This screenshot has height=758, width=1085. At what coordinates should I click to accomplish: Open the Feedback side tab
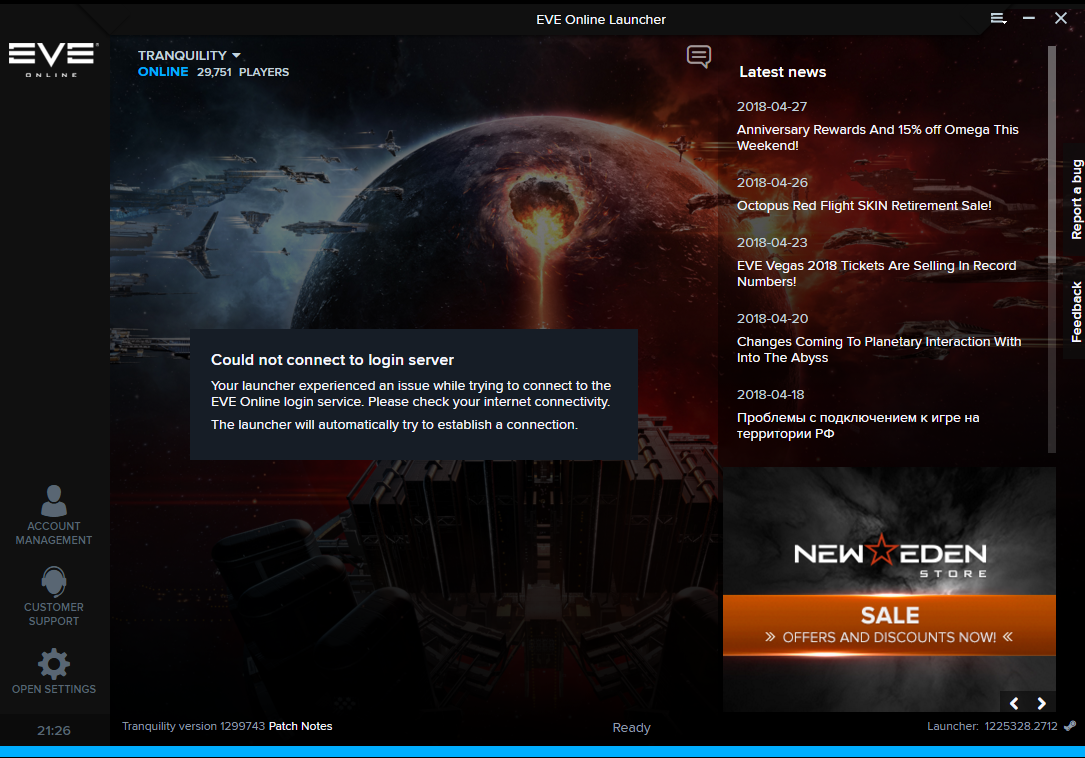coord(1076,312)
